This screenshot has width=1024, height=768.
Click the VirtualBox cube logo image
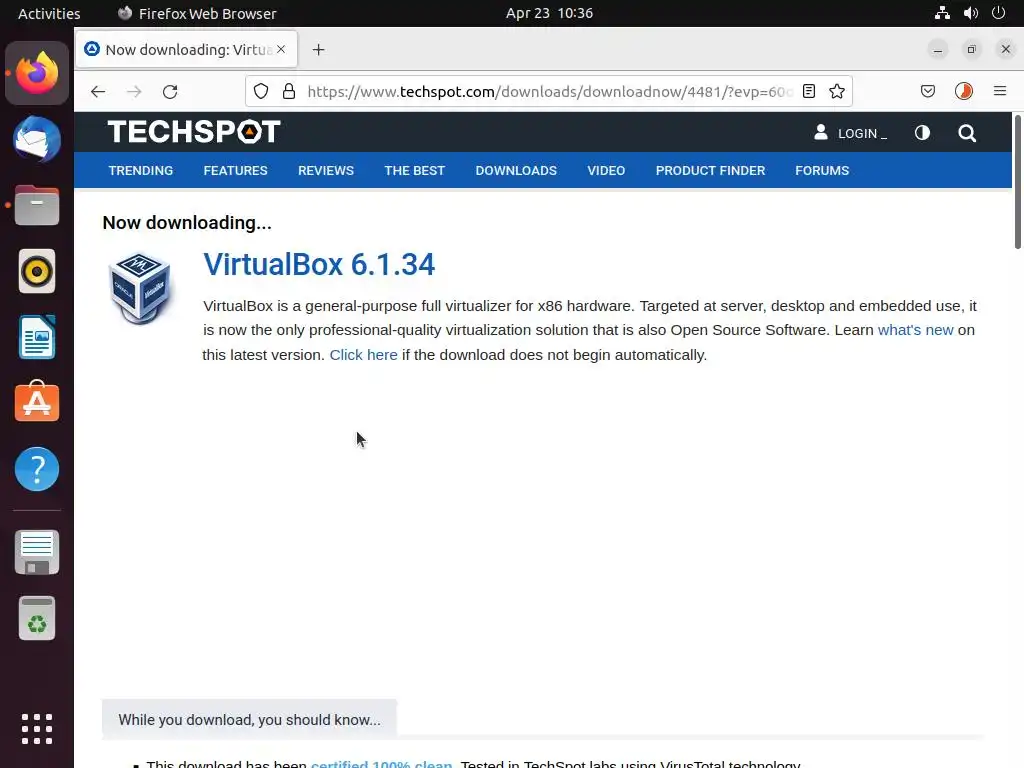140,289
